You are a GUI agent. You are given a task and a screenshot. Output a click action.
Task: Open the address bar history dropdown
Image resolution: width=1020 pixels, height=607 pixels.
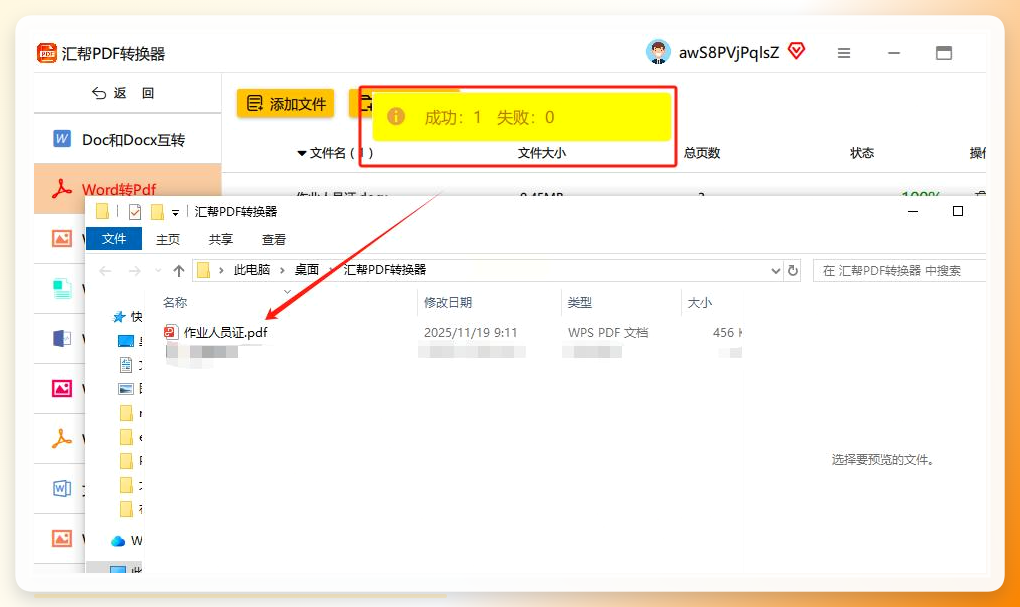[775, 271]
